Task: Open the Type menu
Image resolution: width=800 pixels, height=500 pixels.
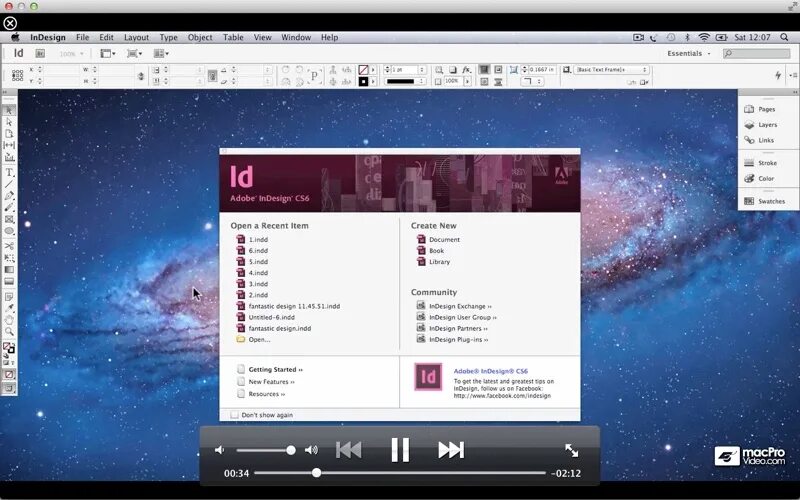Action: 168,37
